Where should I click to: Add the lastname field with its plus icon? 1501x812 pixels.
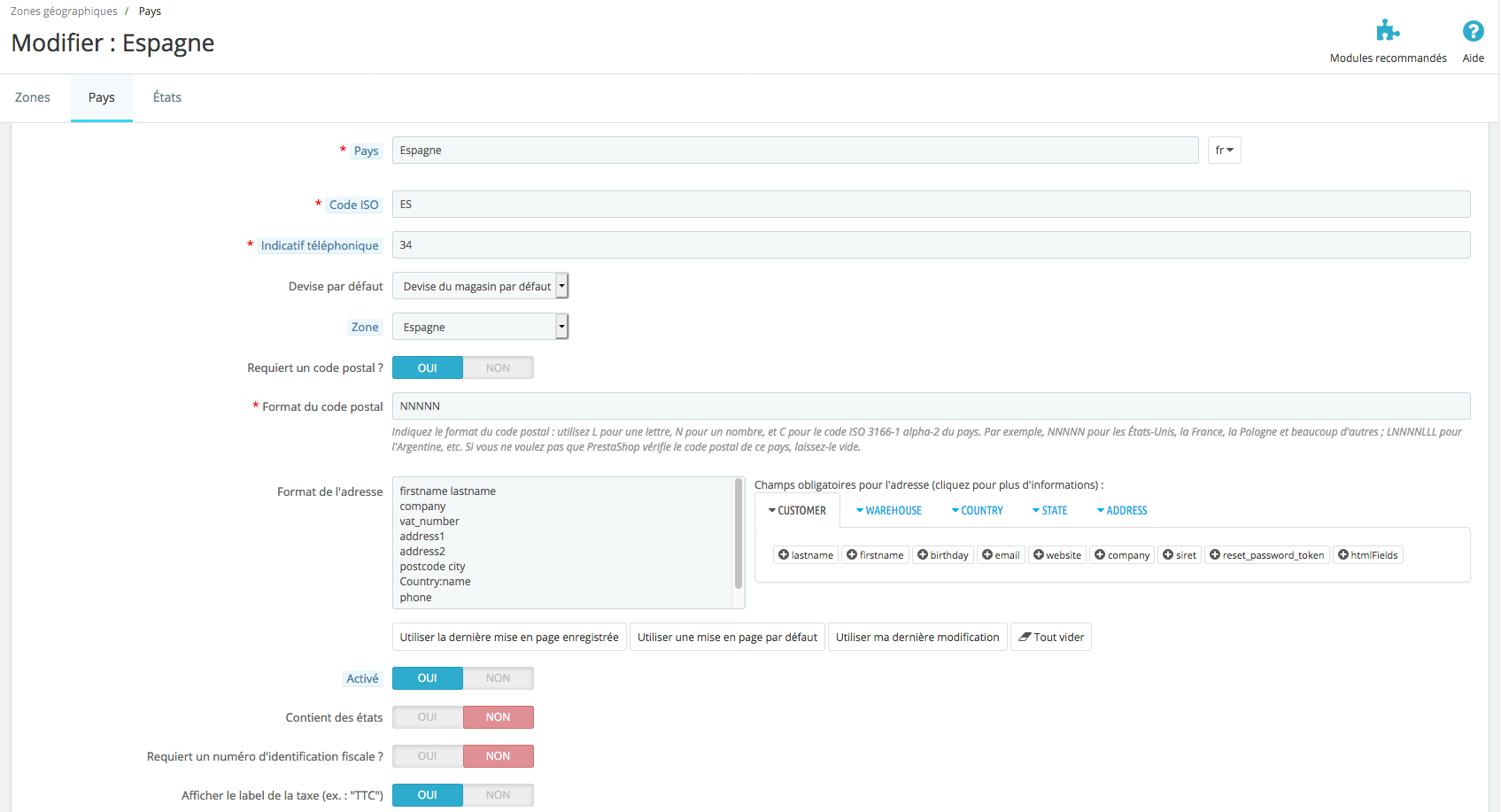(x=784, y=555)
